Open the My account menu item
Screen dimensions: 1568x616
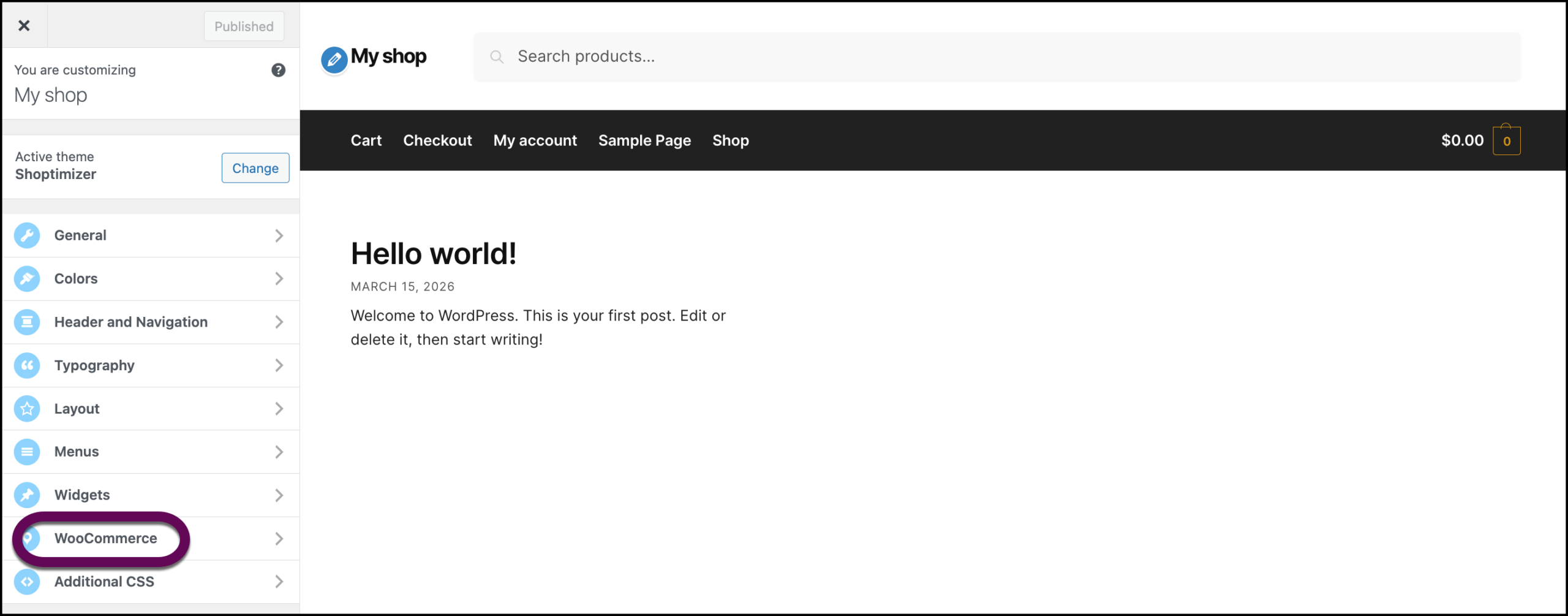535,140
